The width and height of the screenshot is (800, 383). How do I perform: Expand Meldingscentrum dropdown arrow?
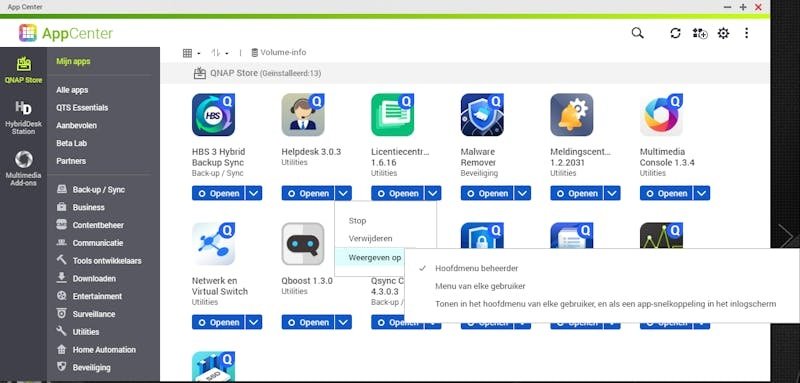[x=612, y=193]
